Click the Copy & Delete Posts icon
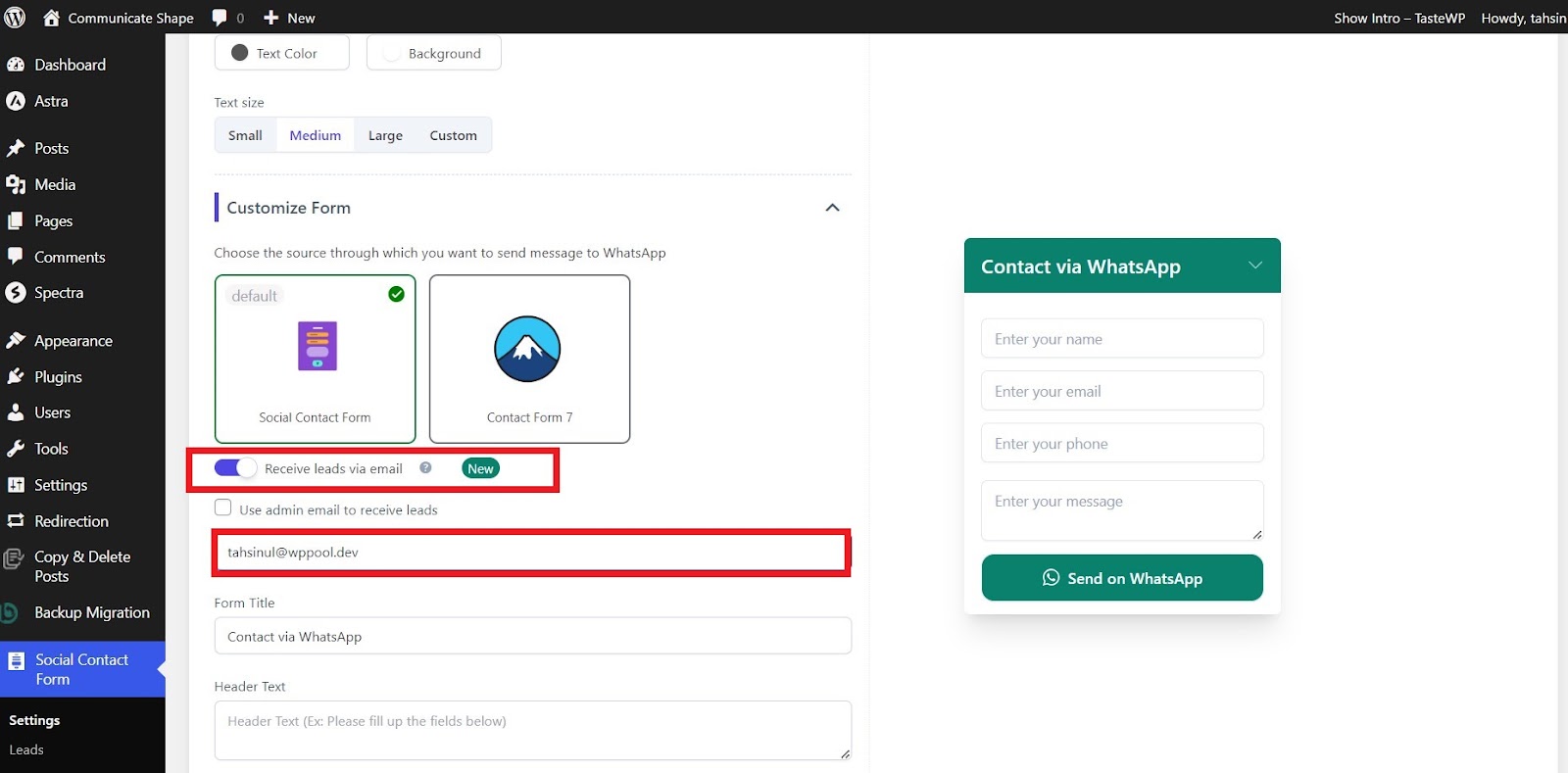The image size is (1568, 773). (x=14, y=558)
